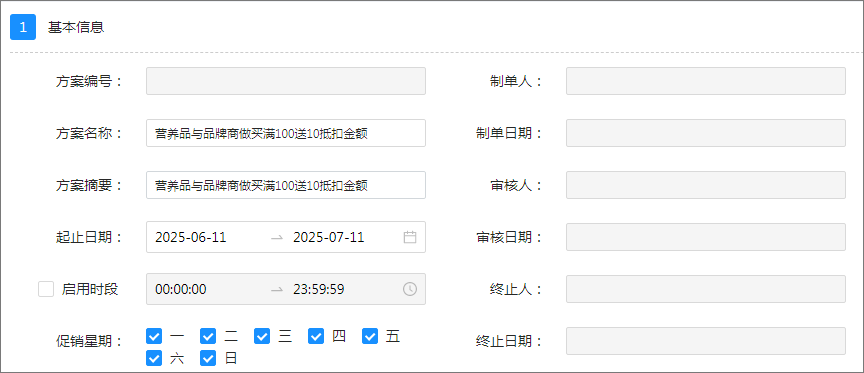Click end time 23:59:59
This screenshot has width=864, height=373.
pos(318,289)
